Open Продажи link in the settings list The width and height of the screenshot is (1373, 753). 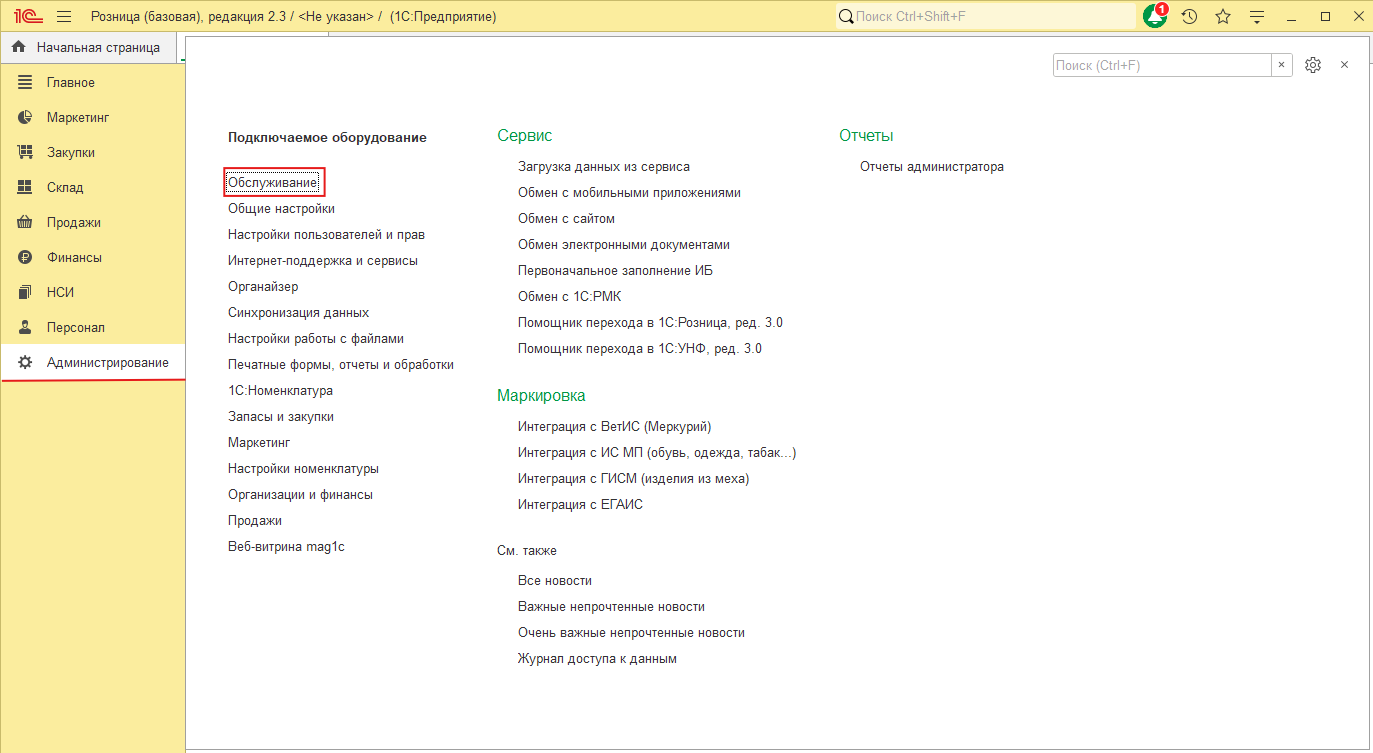coord(255,521)
